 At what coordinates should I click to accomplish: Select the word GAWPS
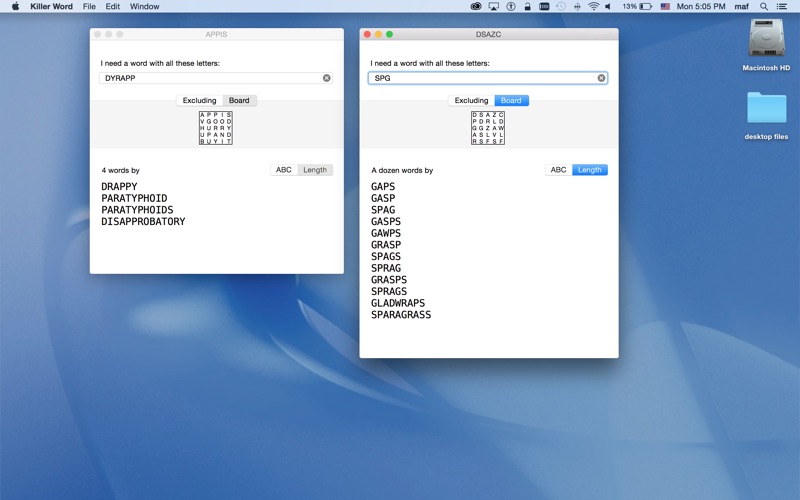pos(386,234)
